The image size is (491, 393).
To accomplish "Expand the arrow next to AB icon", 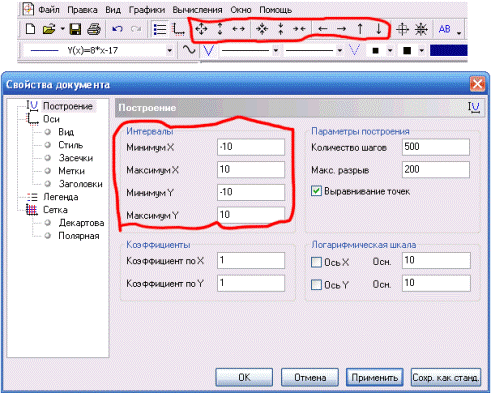I will point(459,33).
